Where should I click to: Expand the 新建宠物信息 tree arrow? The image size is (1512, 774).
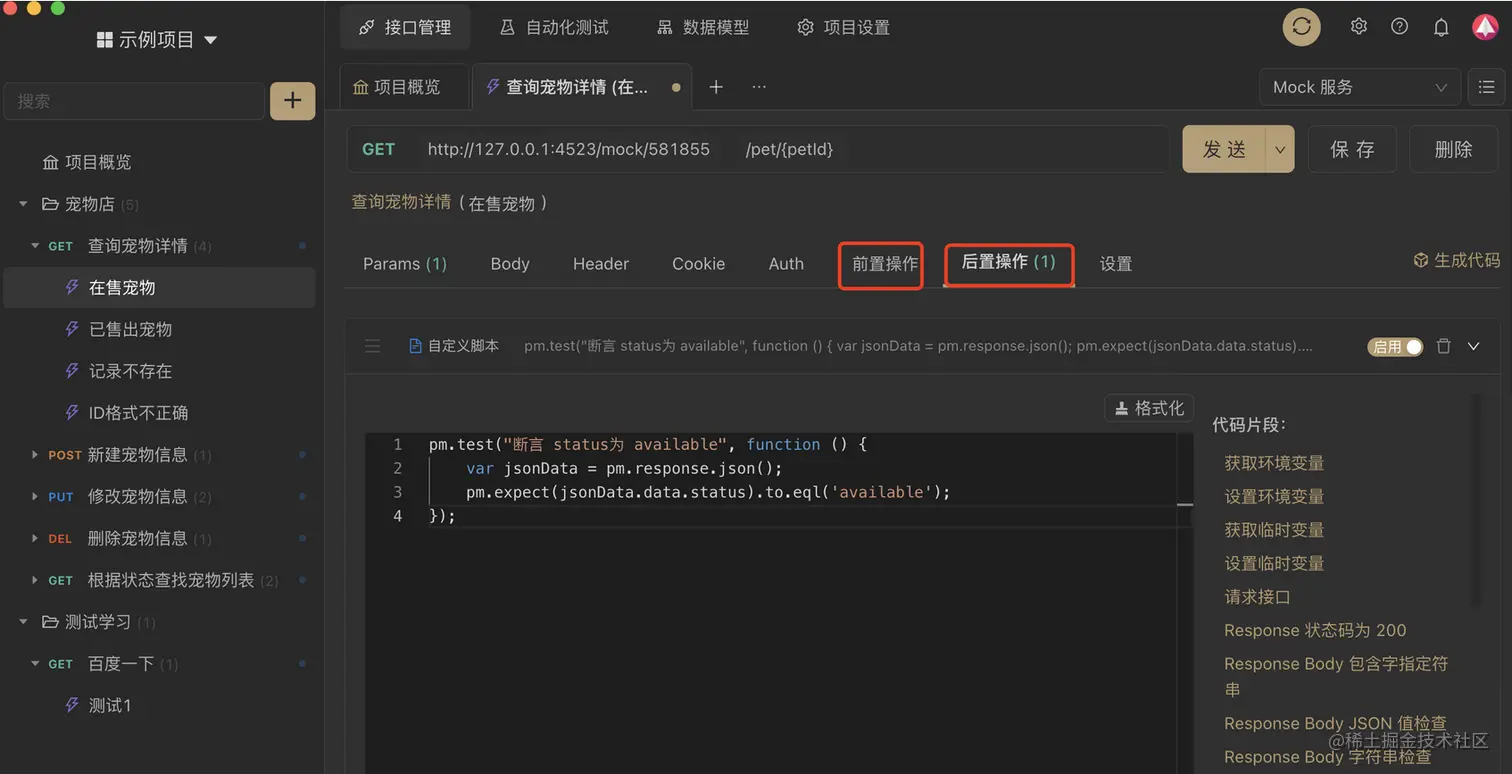36,455
